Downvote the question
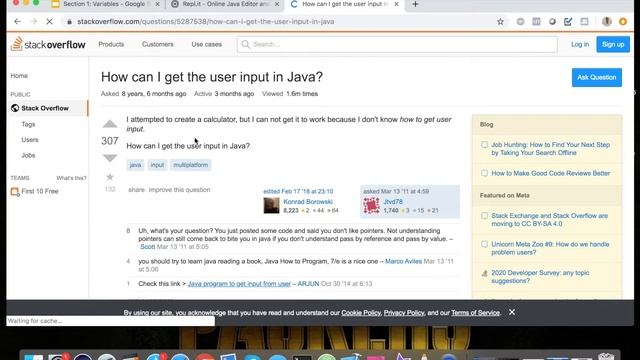The width and height of the screenshot is (640, 360). coord(110,158)
